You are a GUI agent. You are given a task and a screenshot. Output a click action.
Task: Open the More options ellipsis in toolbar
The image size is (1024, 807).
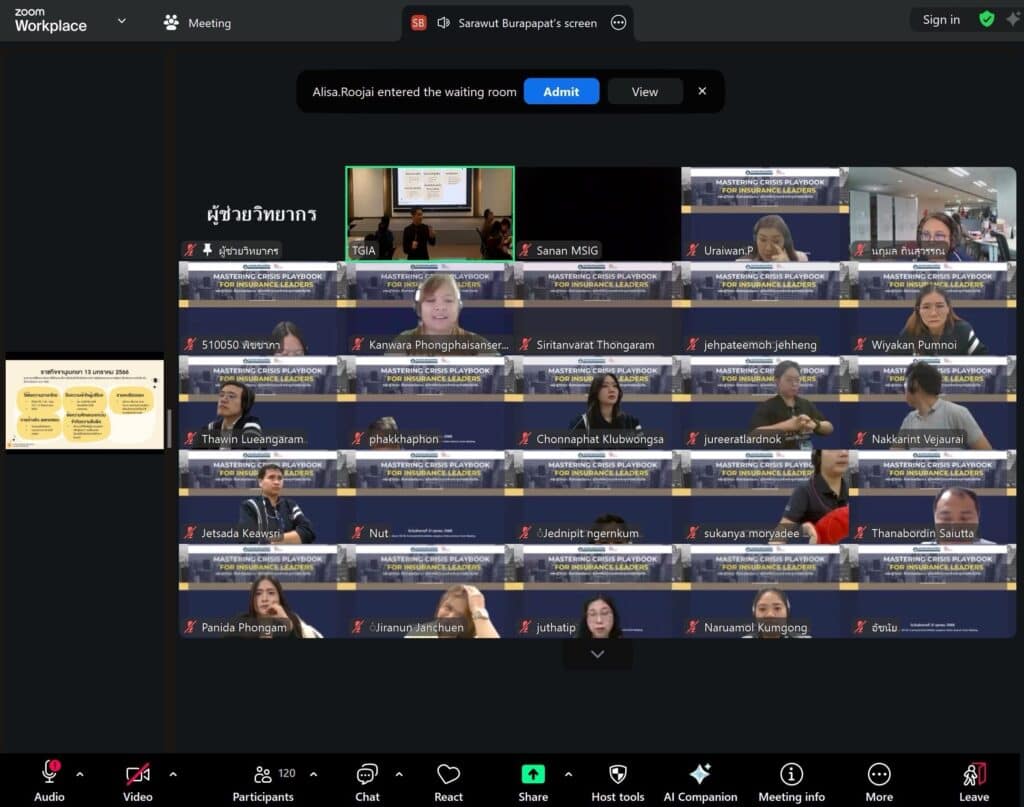coord(879,774)
